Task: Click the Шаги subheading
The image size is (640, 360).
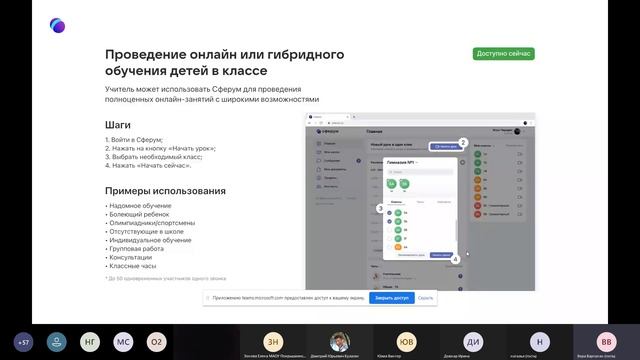Action: coord(118,125)
